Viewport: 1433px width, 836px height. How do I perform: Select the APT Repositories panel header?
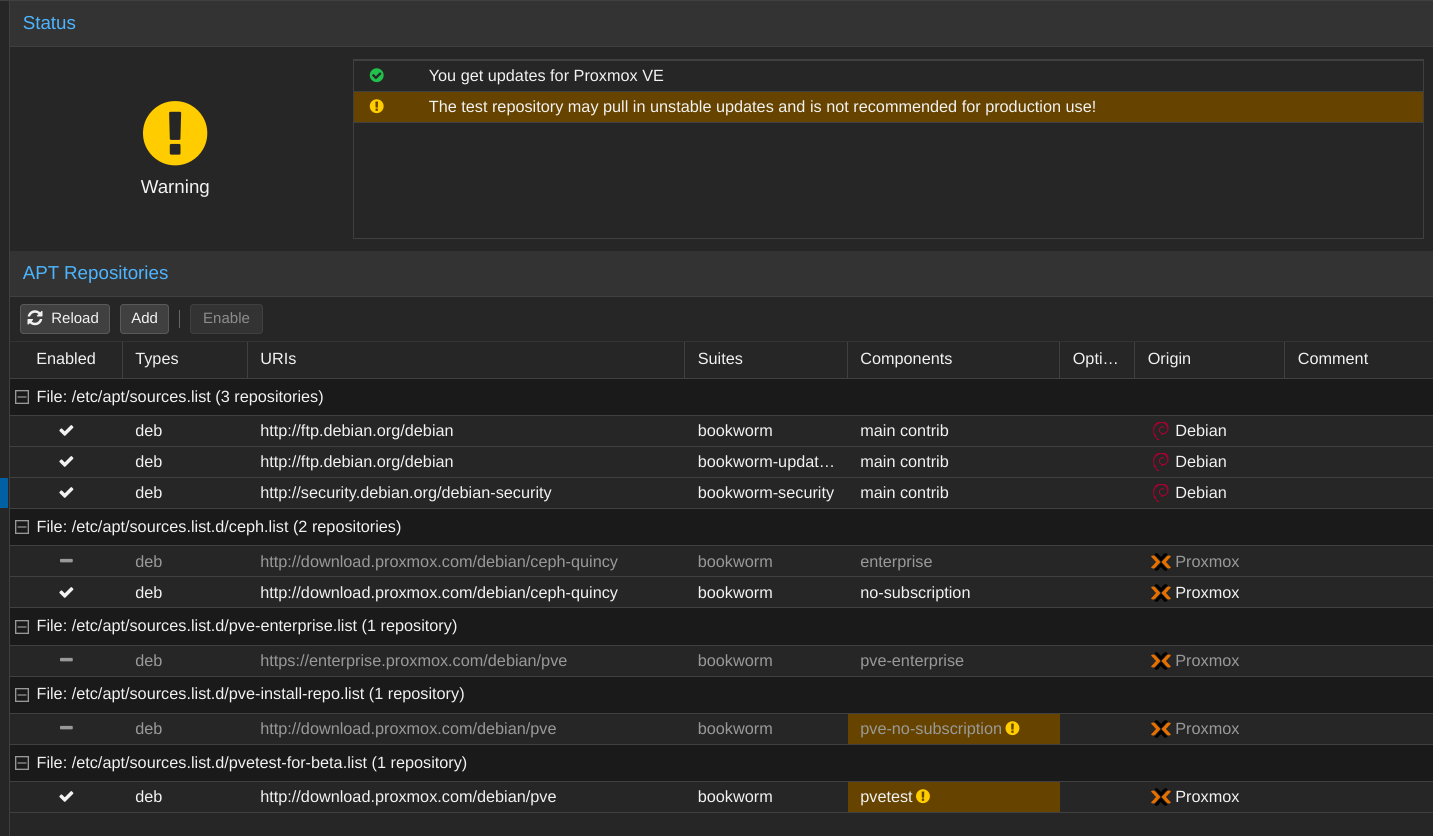(95, 272)
